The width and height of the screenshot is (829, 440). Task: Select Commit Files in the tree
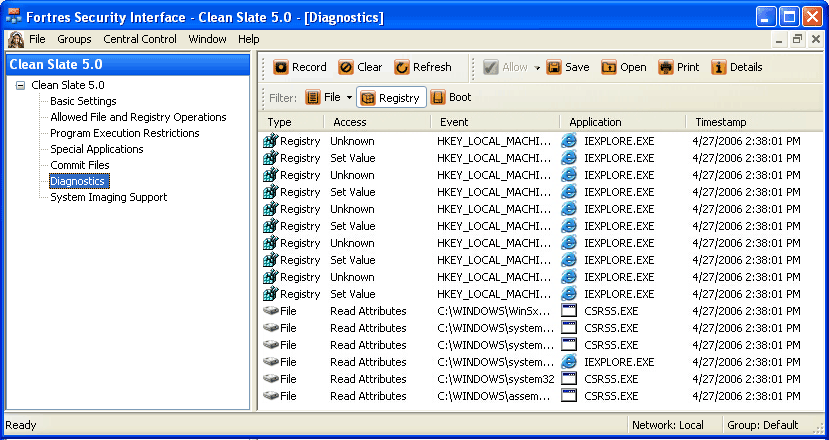[x=80, y=165]
